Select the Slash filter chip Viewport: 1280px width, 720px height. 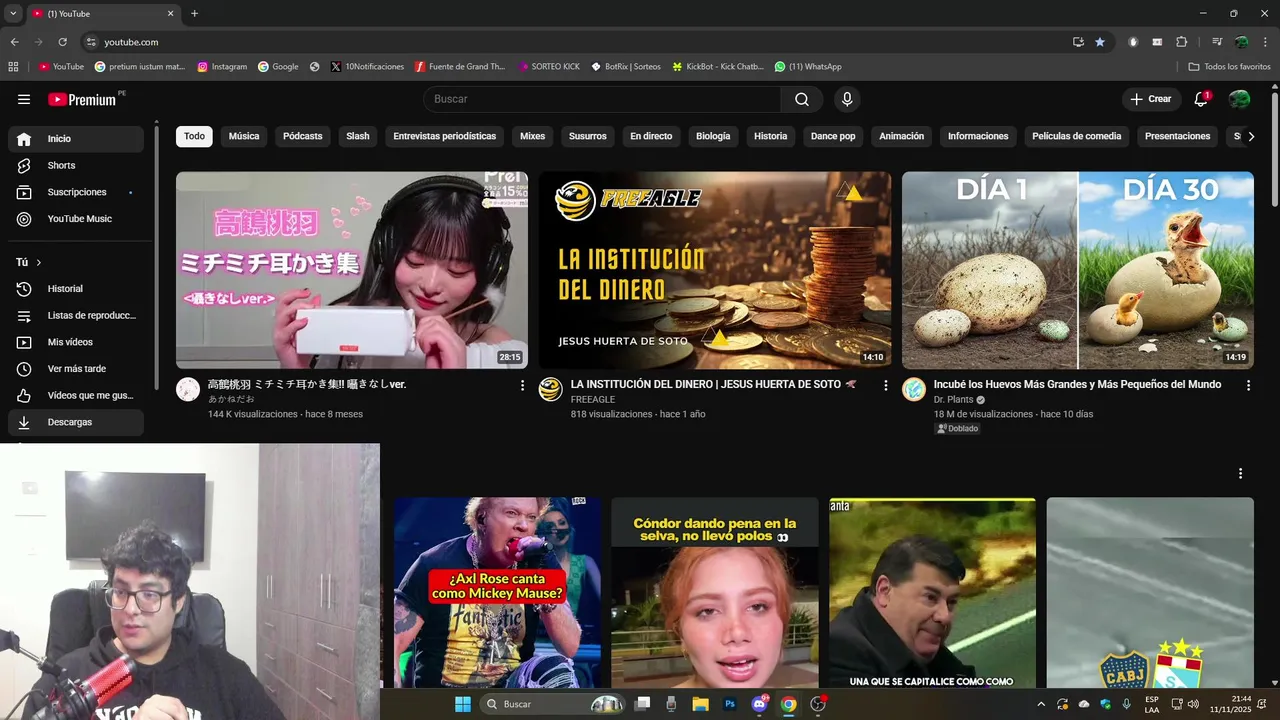coord(358,136)
